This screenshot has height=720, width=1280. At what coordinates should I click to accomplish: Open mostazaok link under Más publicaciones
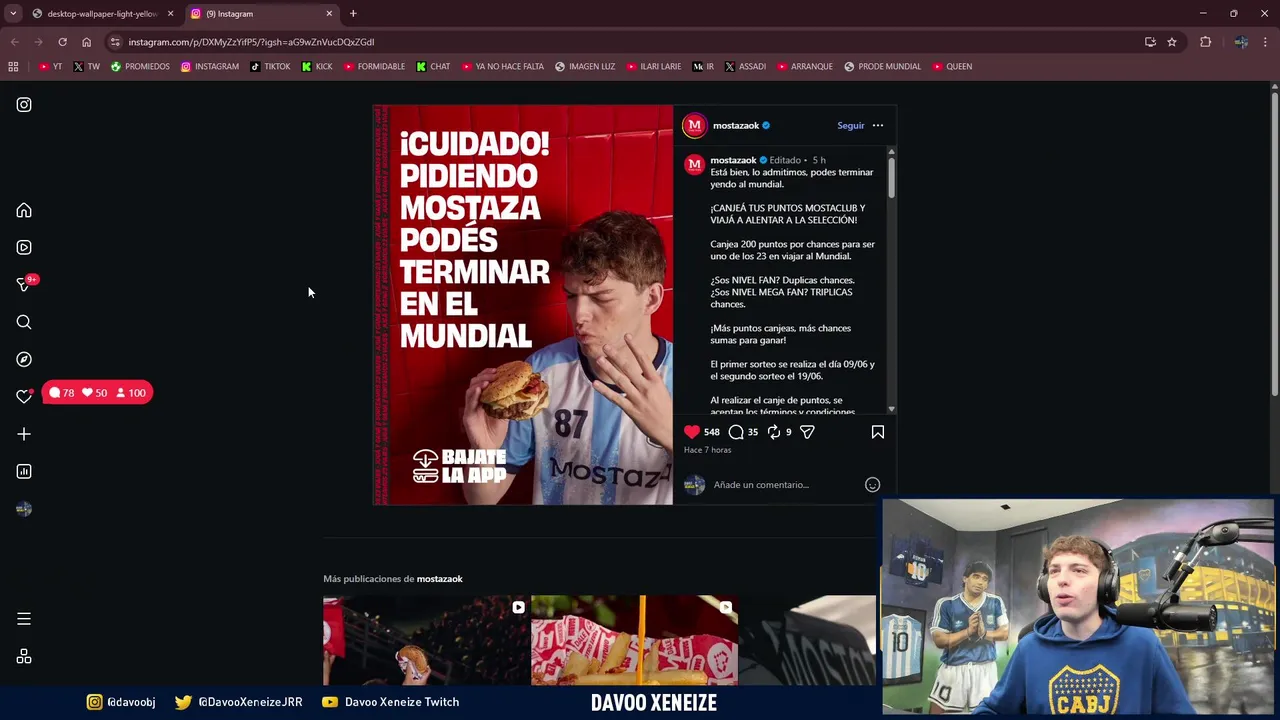click(x=439, y=579)
